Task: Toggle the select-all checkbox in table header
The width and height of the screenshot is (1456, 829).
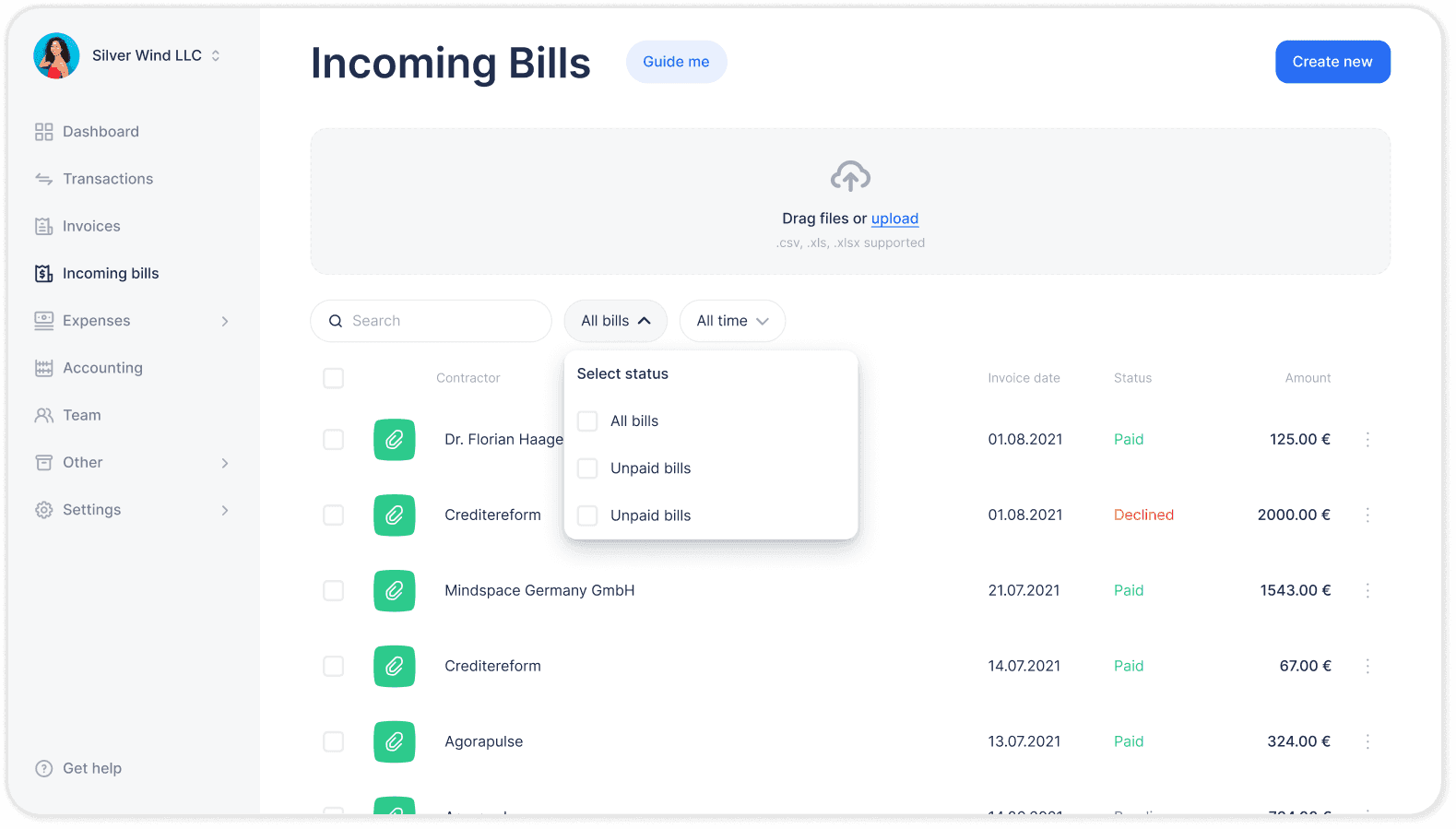Action: [x=334, y=378]
